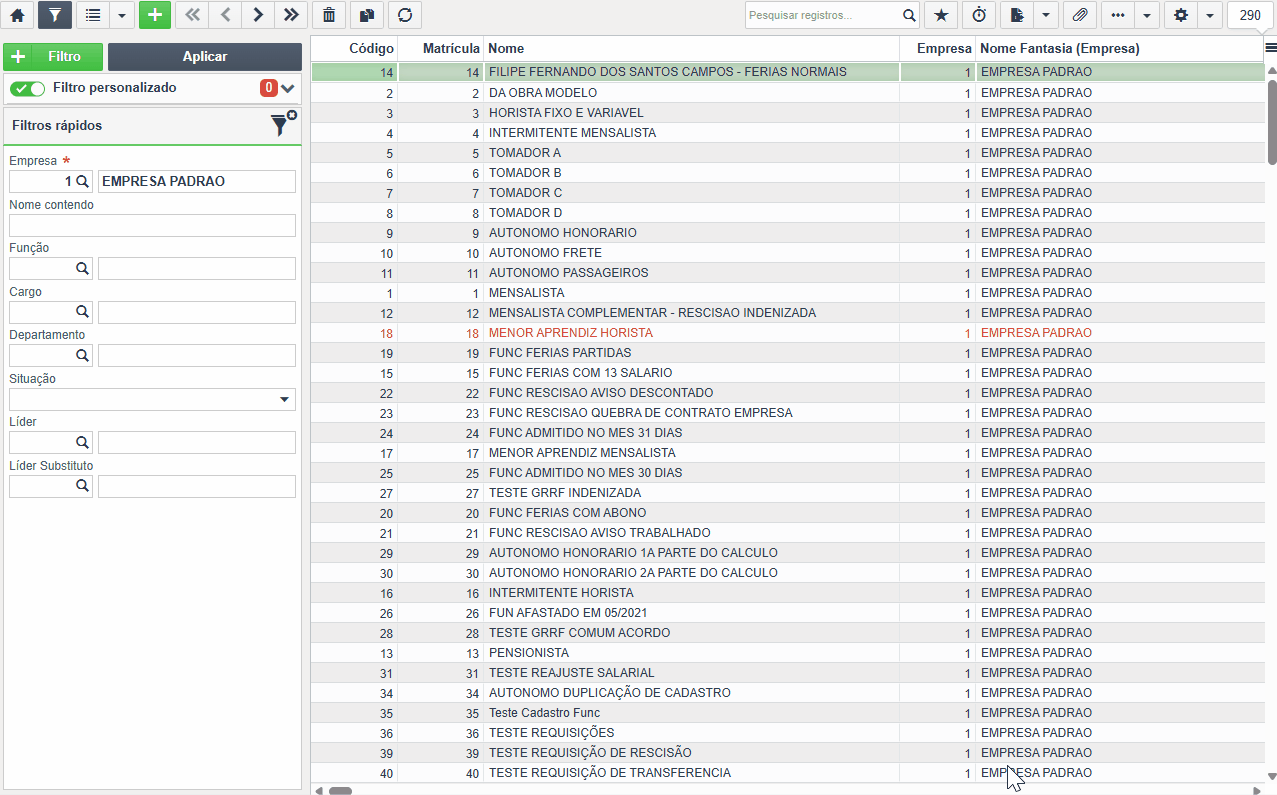Open the stopwatch timer icon
The width and height of the screenshot is (1277, 795).
click(979, 15)
